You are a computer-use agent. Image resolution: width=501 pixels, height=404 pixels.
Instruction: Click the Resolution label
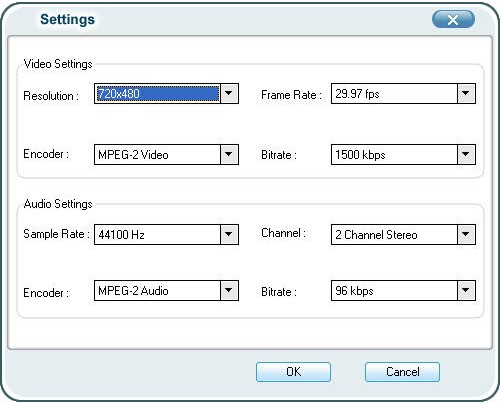[51, 96]
